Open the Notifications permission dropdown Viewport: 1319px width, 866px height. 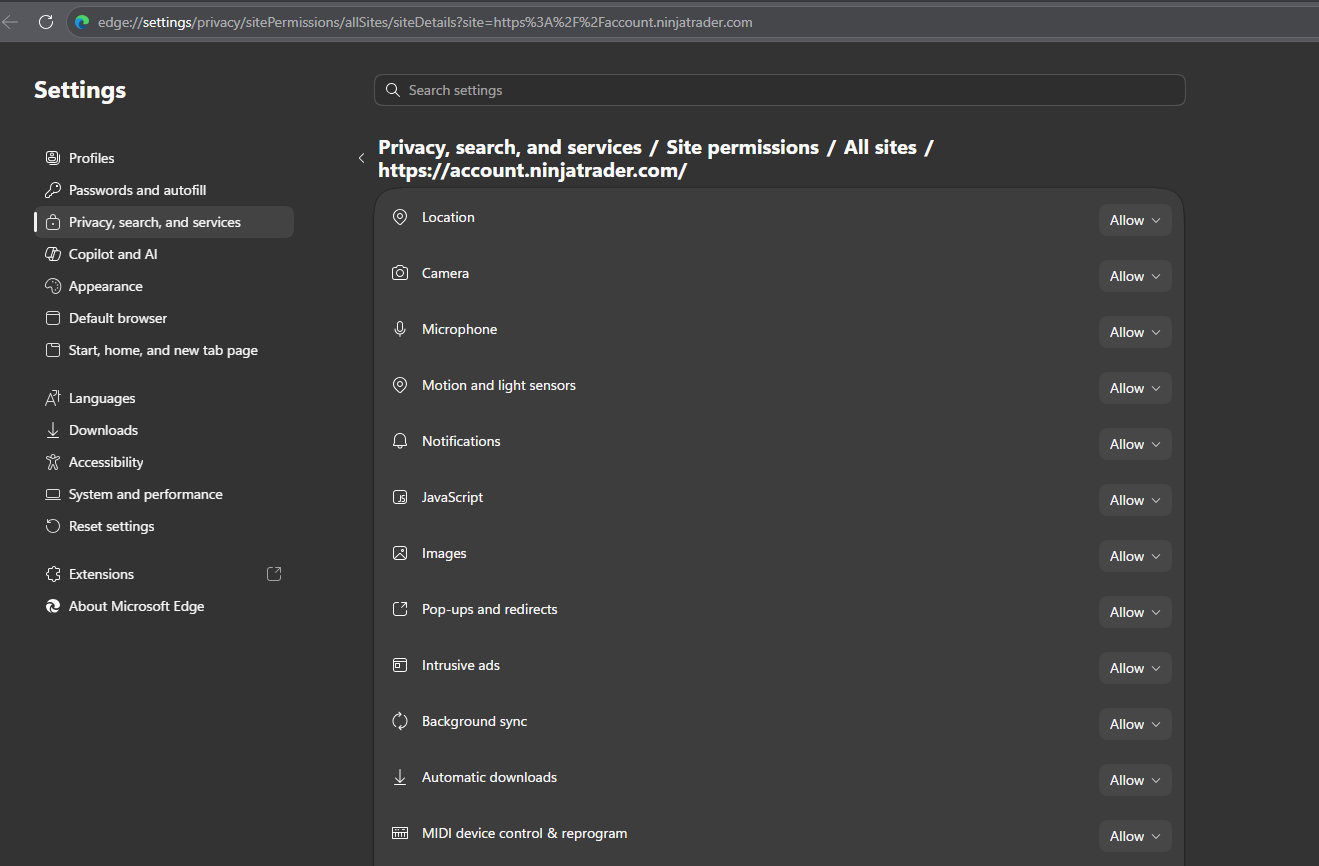point(1135,445)
